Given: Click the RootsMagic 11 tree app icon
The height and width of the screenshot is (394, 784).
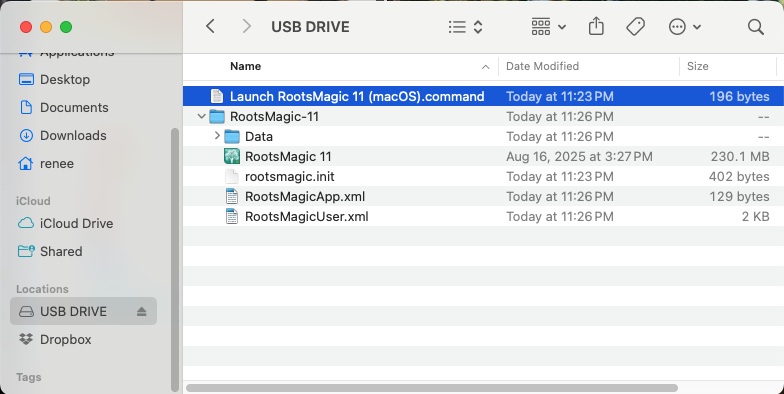Looking at the screenshot, I should [x=232, y=156].
